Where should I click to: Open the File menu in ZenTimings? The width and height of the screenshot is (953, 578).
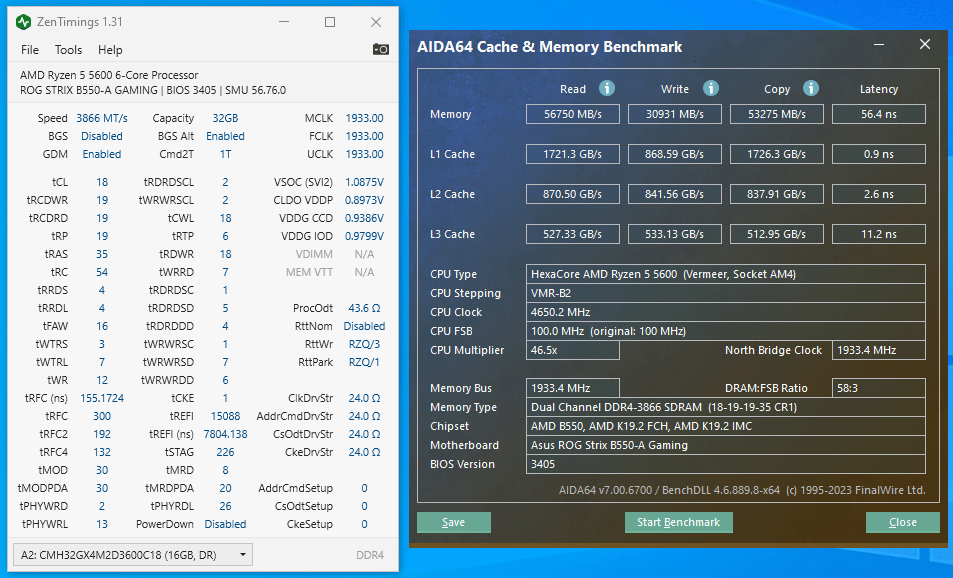[30, 50]
